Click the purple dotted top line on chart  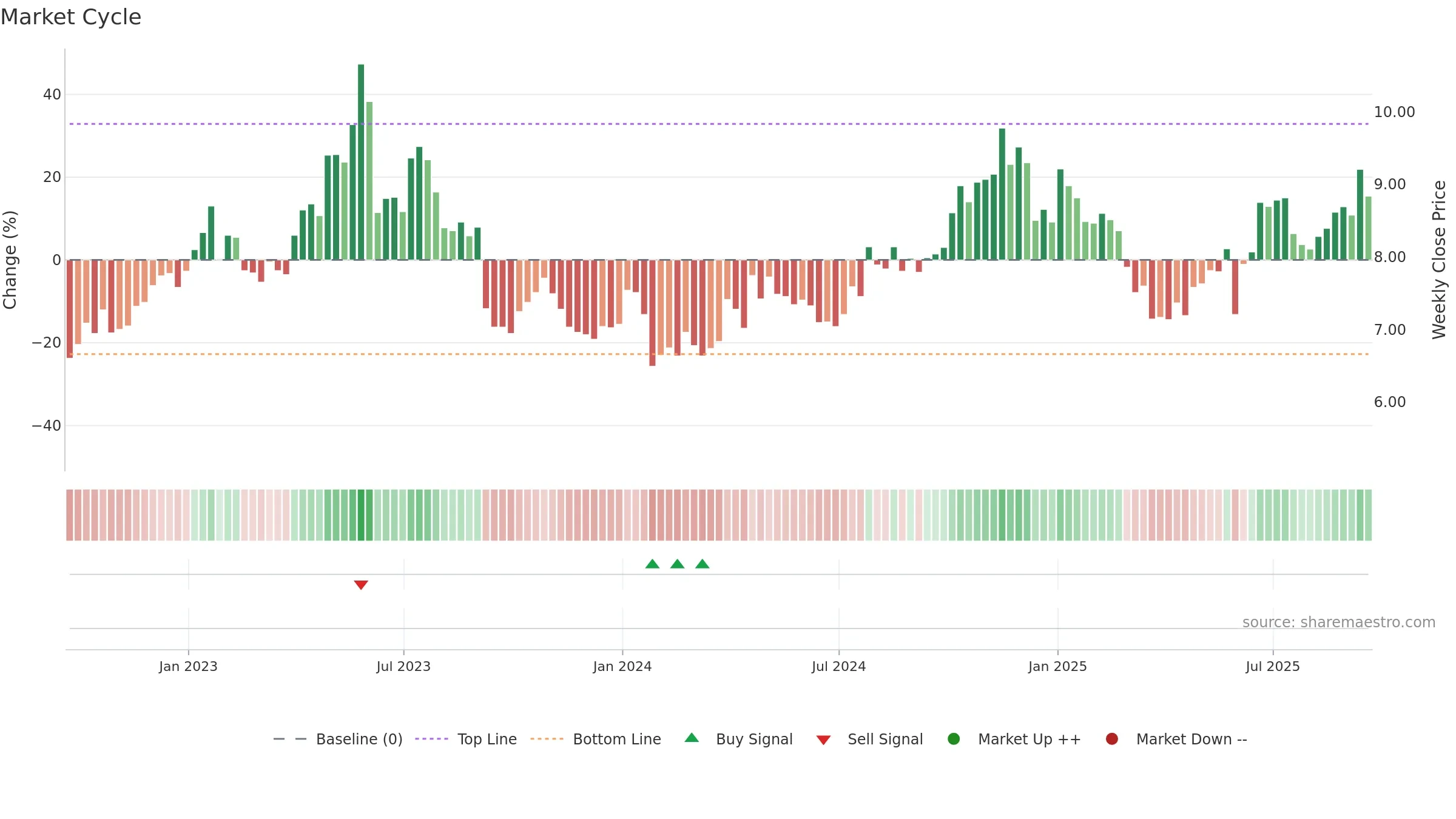[x=719, y=124]
